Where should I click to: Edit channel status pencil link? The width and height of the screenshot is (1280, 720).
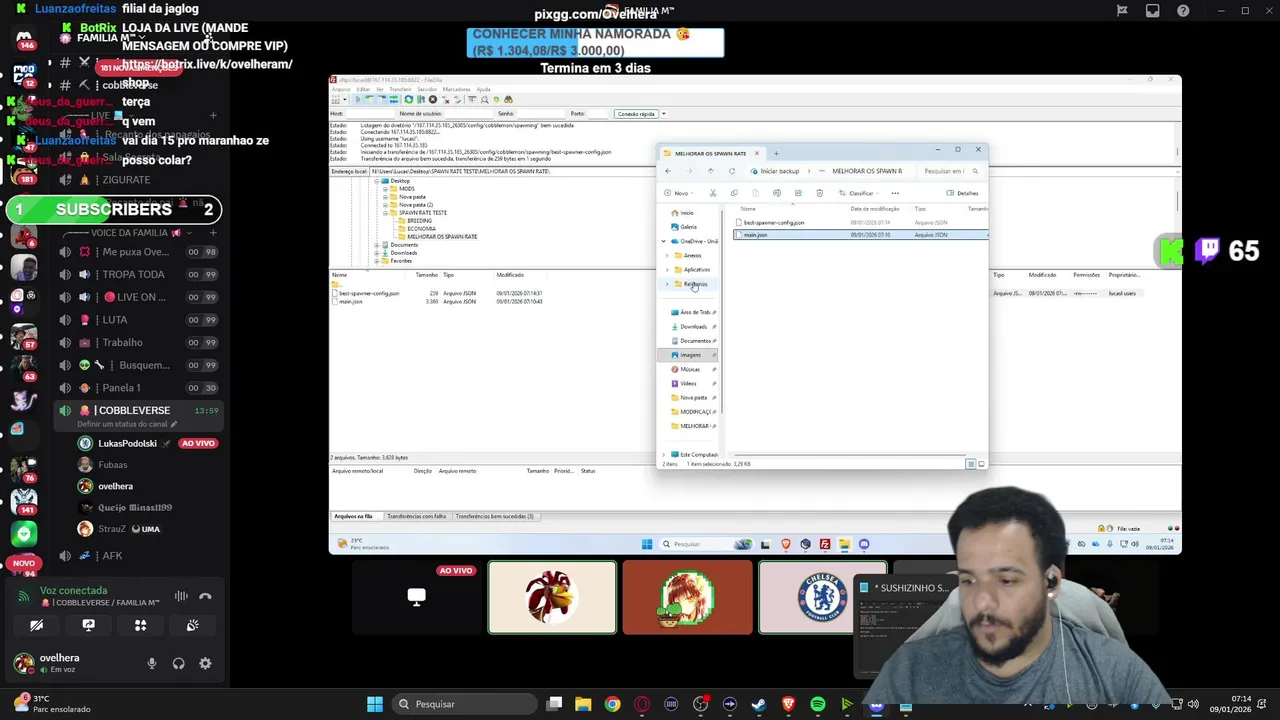(x=127, y=424)
